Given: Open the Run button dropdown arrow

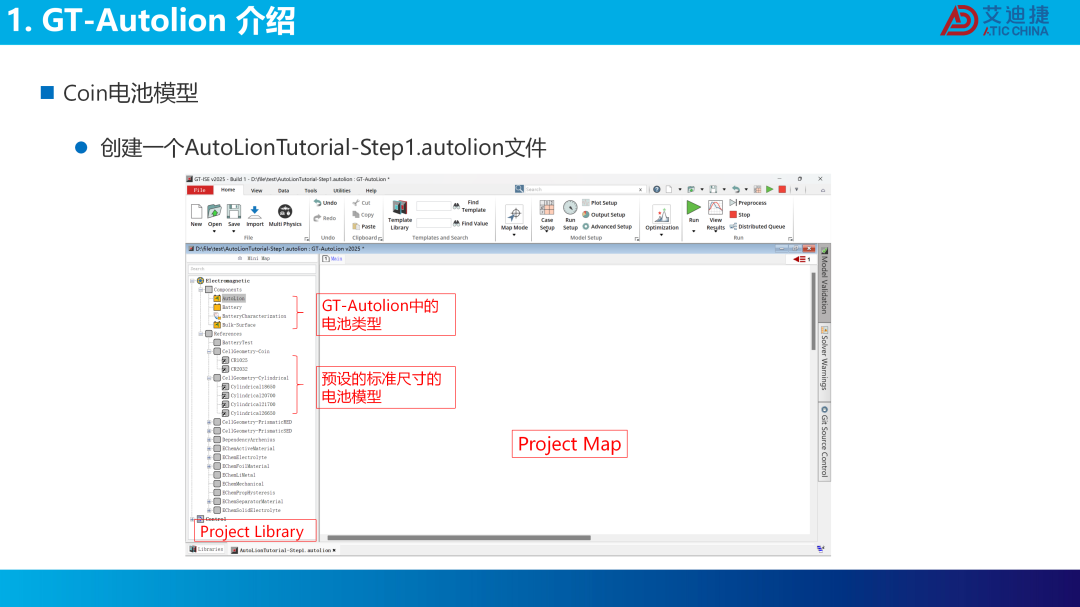Looking at the screenshot, I should coord(694,232).
